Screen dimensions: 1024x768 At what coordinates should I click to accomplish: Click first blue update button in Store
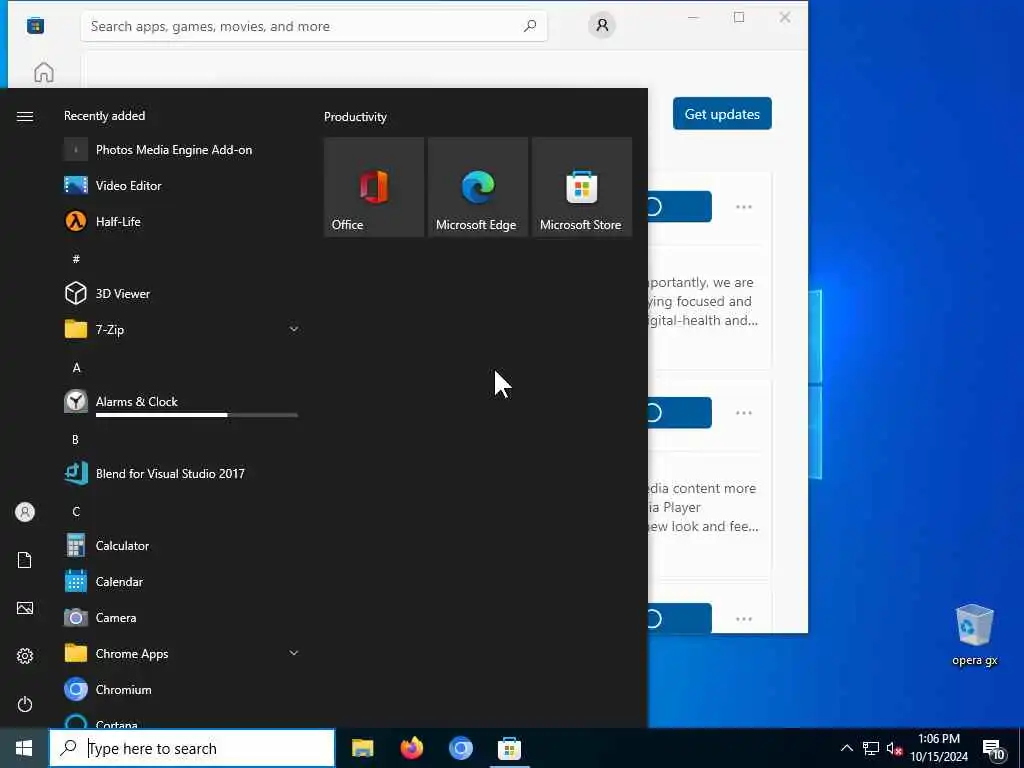click(x=679, y=206)
